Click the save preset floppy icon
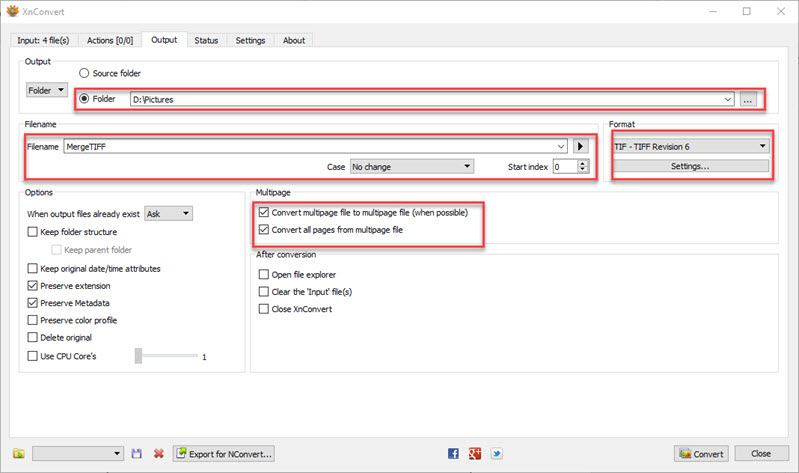Image resolution: width=799 pixels, height=473 pixels. click(x=137, y=454)
